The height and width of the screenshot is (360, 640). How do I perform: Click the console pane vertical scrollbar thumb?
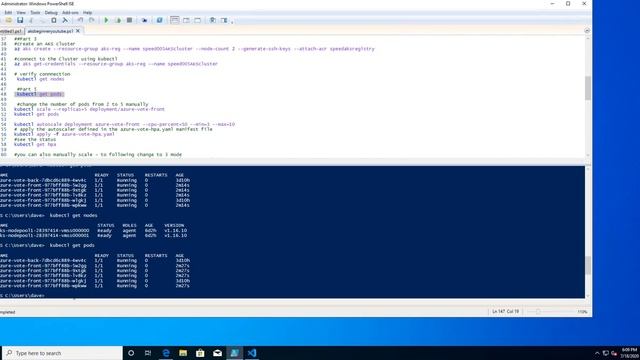(x=588, y=265)
